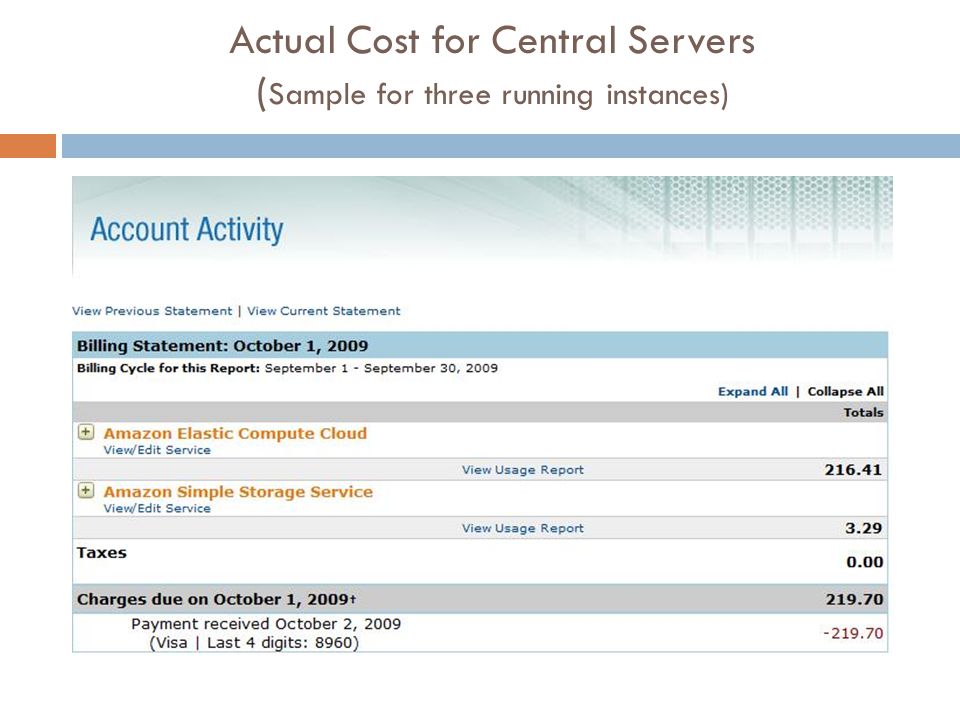This screenshot has height=720, width=960.
Task: Click the Collapse All link
Action: (x=845, y=391)
